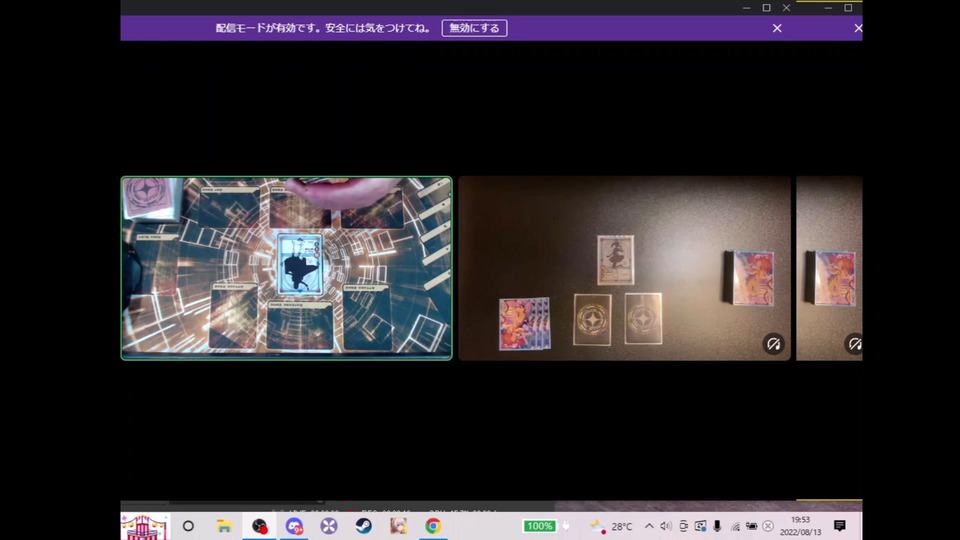
Task: Select the rightmost partially visible video tile
Action: click(829, 268)
